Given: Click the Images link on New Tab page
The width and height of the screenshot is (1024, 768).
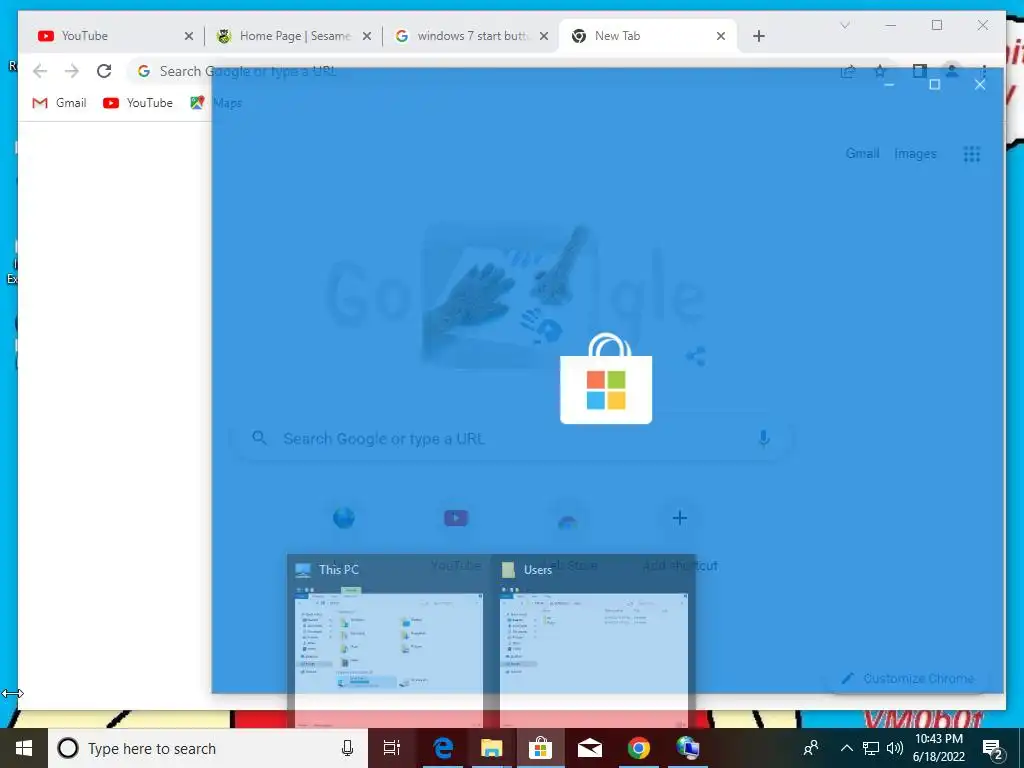Looking at the screenshot, I should click(915, 153).
